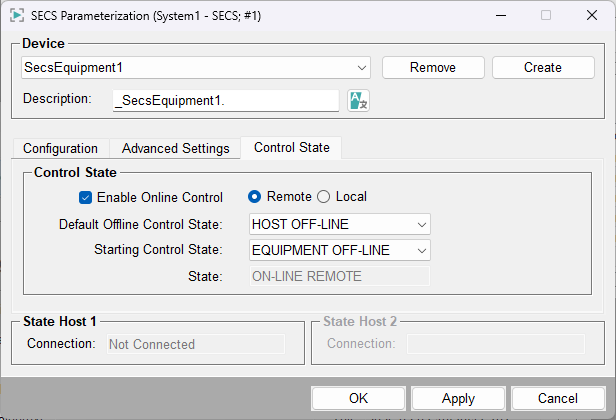Minimize the SECS Parameterization window
This screenshot has height=420, width=616.
pos(499,15)
